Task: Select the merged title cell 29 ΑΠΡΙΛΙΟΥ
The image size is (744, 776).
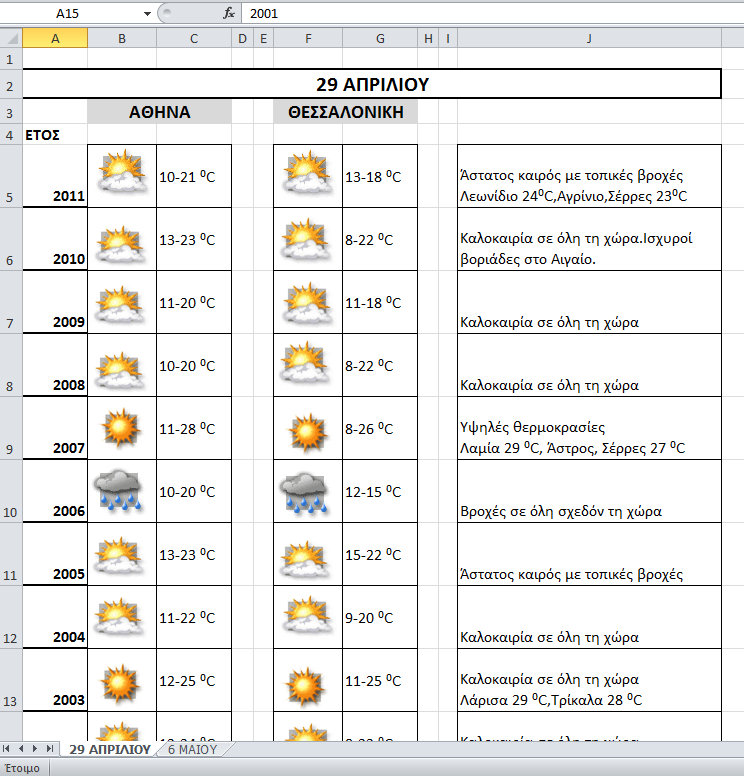Action: tap(371, 84)
